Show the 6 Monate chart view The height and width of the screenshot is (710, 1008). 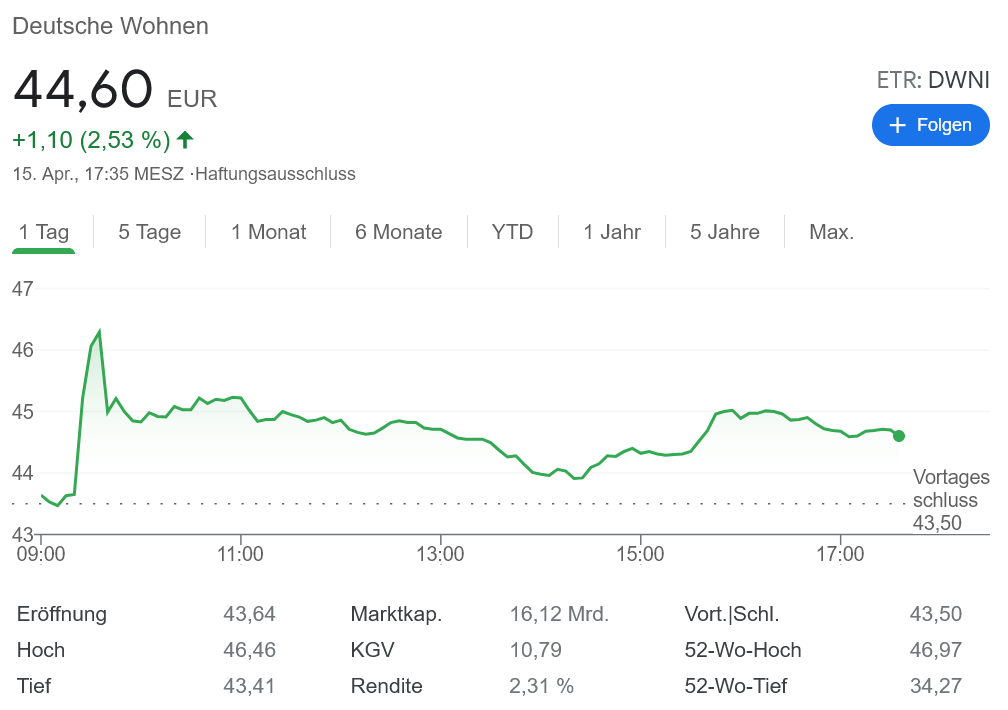398,232
